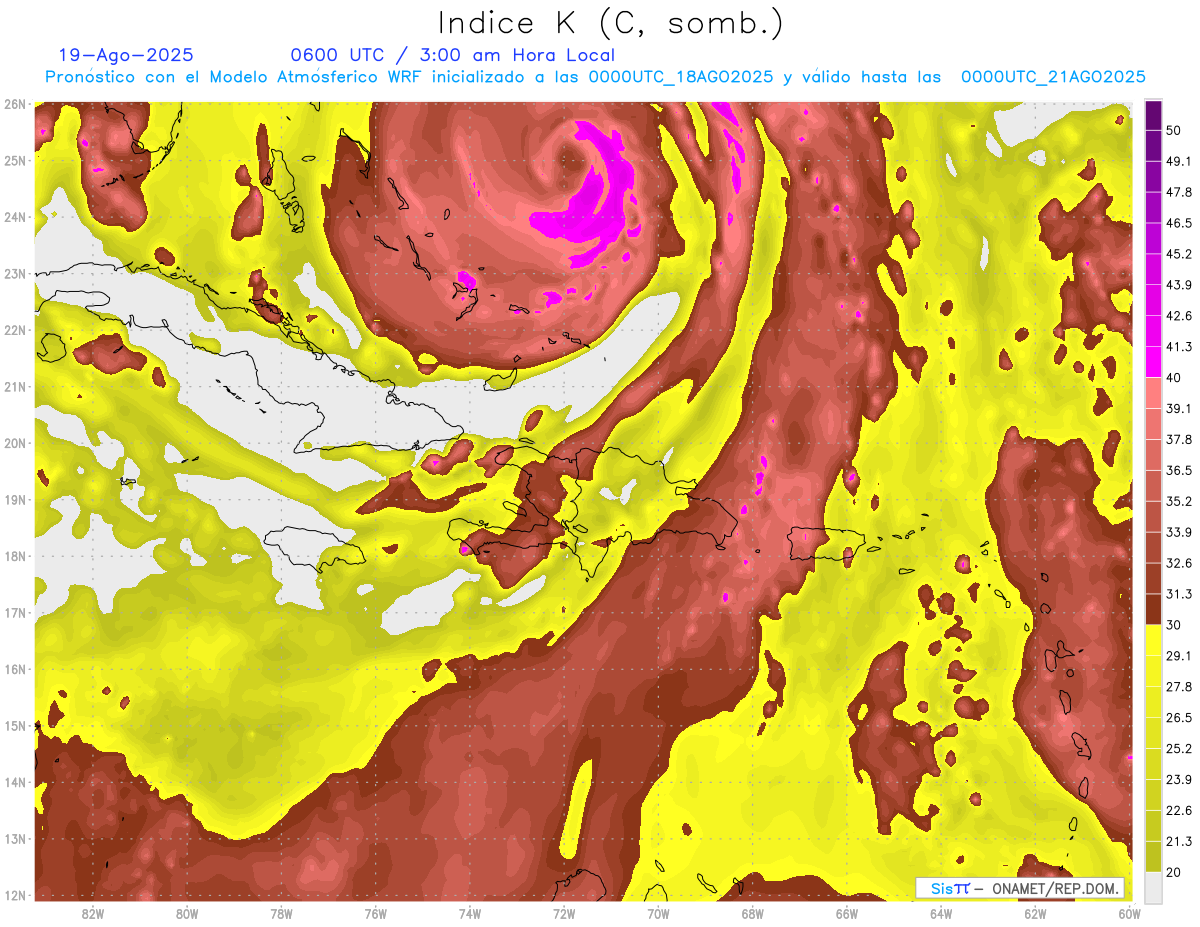1200x927 pixels.
Task: Click the color scale value 36.5
Action: point(1179,470)
